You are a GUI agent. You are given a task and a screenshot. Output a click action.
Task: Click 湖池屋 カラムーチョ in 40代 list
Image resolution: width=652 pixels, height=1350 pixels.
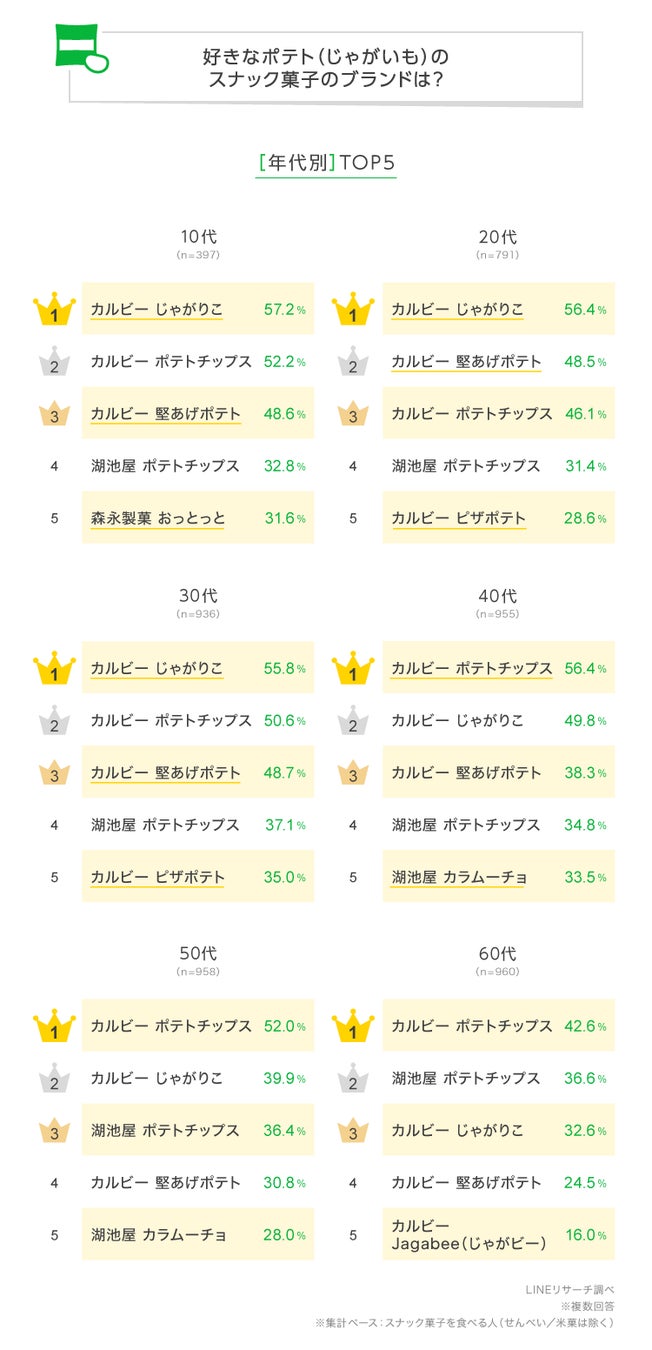coord(459,877)
